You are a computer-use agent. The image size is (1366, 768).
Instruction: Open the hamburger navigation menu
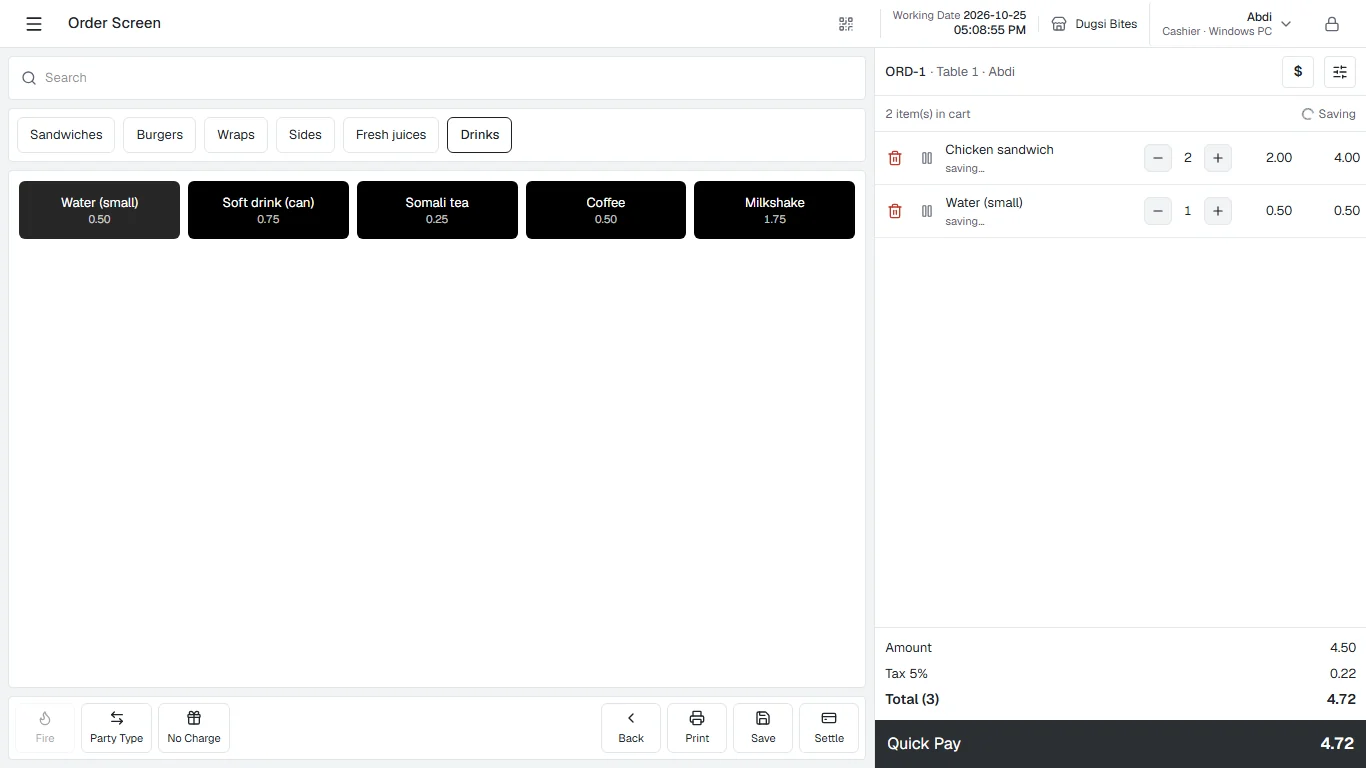pos(34,24)
